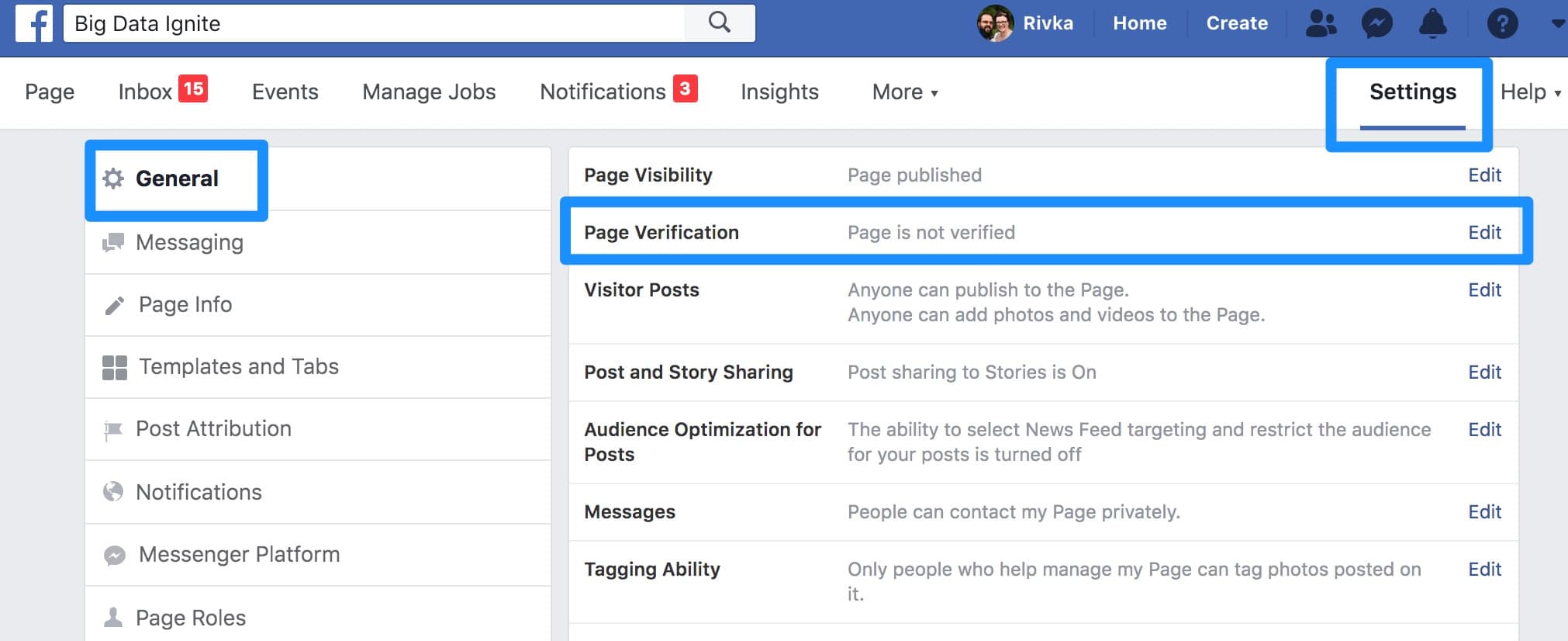
Task: Open the account dropdown arrow in top bar
Action: coord(1557,23)
